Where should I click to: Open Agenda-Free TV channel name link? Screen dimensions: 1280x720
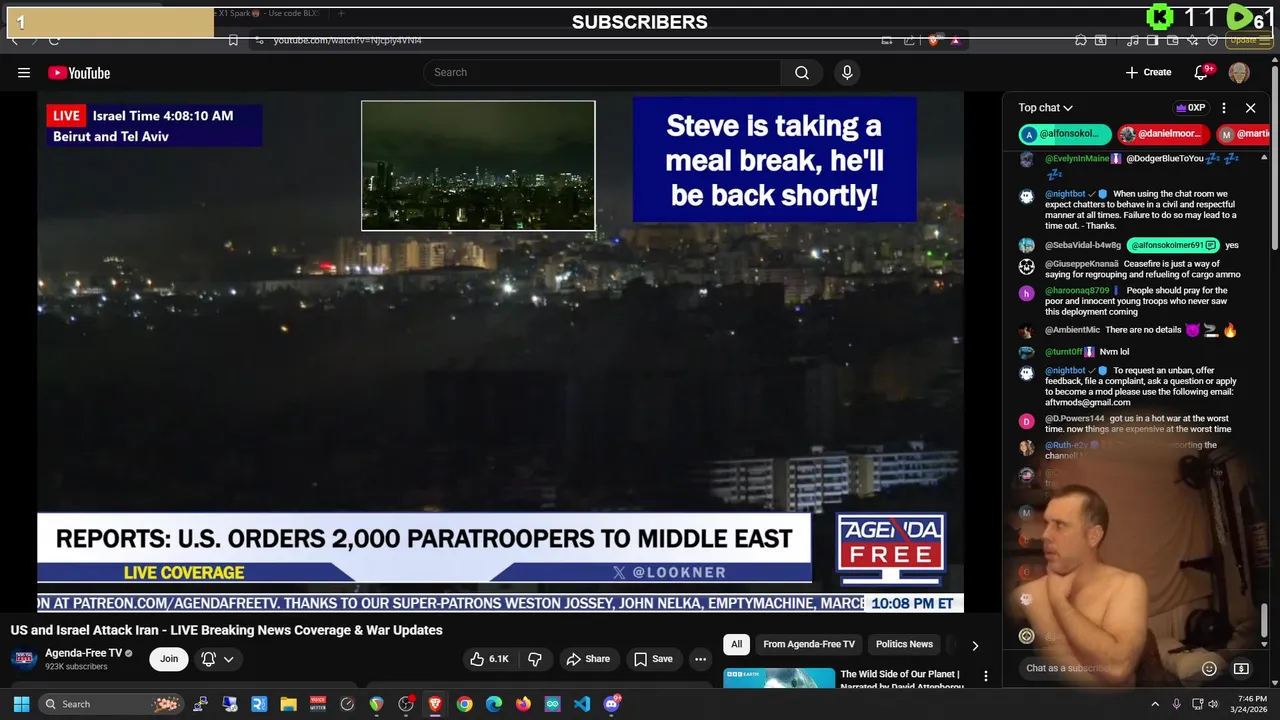pos(83,653)
